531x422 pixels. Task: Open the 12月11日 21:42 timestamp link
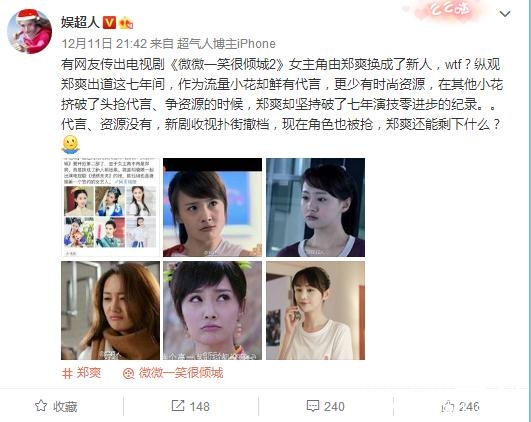[x=104, y=43]
